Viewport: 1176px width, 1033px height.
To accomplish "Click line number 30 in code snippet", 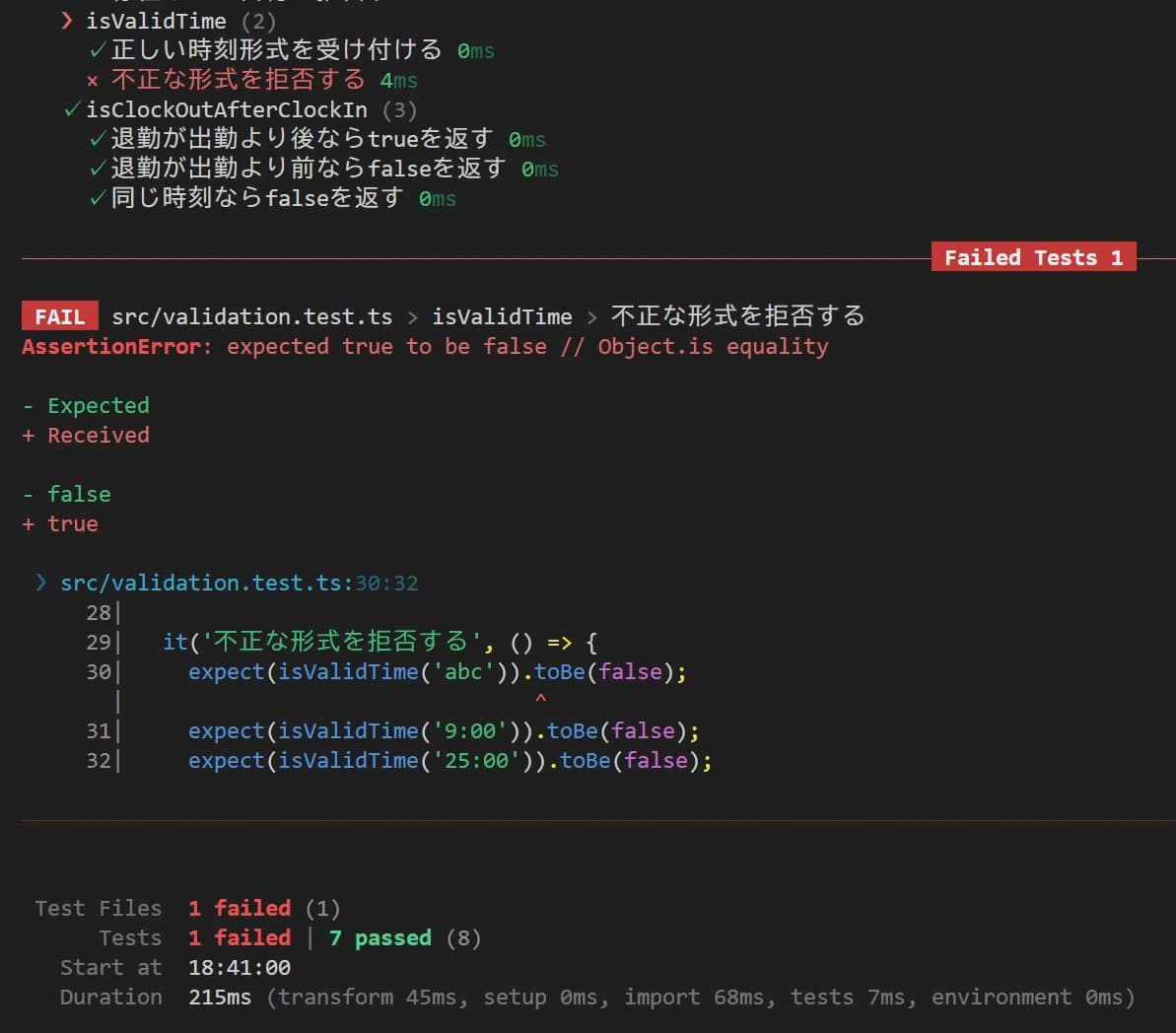I will point(99,671).
